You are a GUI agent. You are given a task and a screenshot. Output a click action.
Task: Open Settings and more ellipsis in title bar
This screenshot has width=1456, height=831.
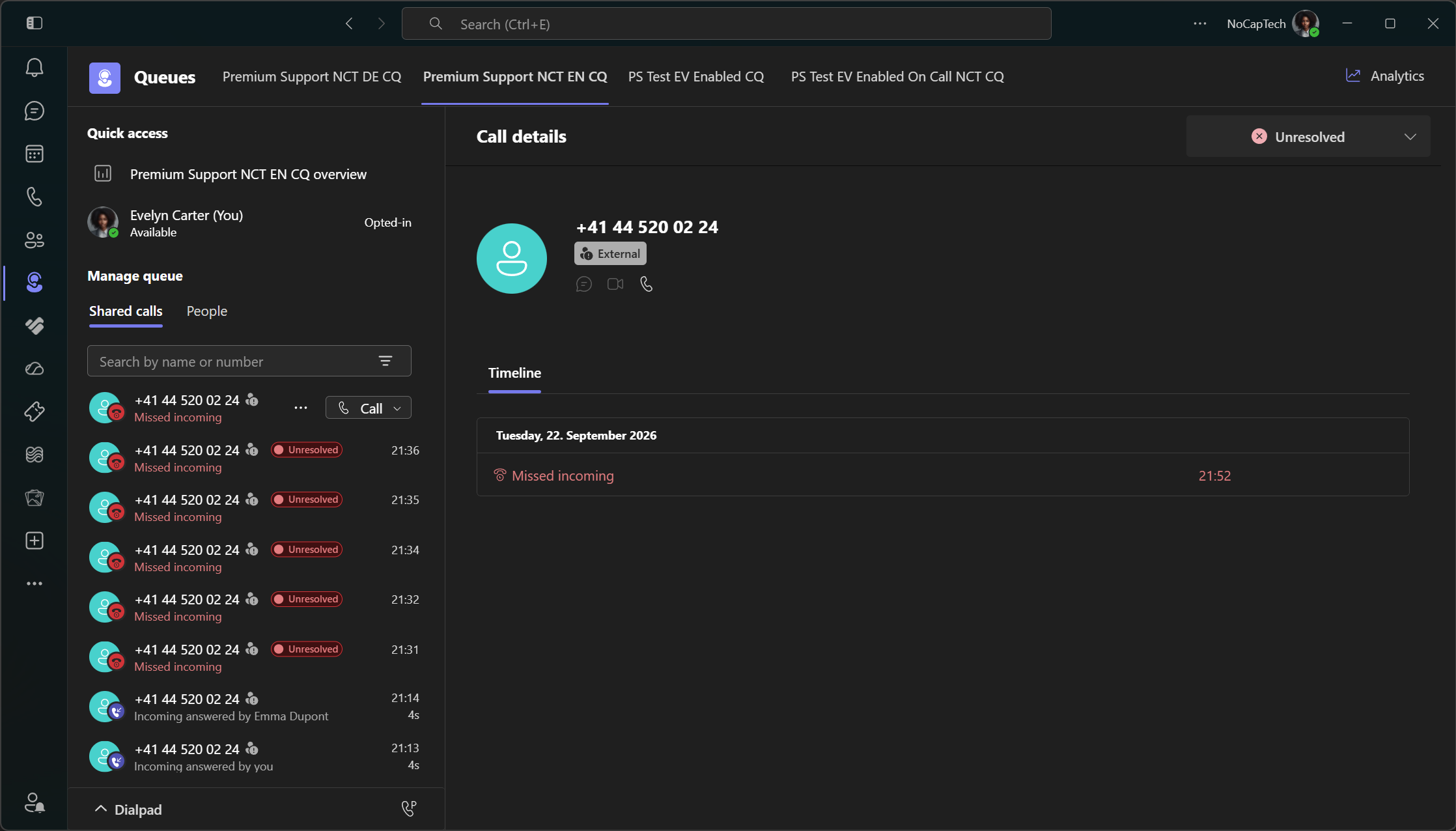coord(1200,23)
